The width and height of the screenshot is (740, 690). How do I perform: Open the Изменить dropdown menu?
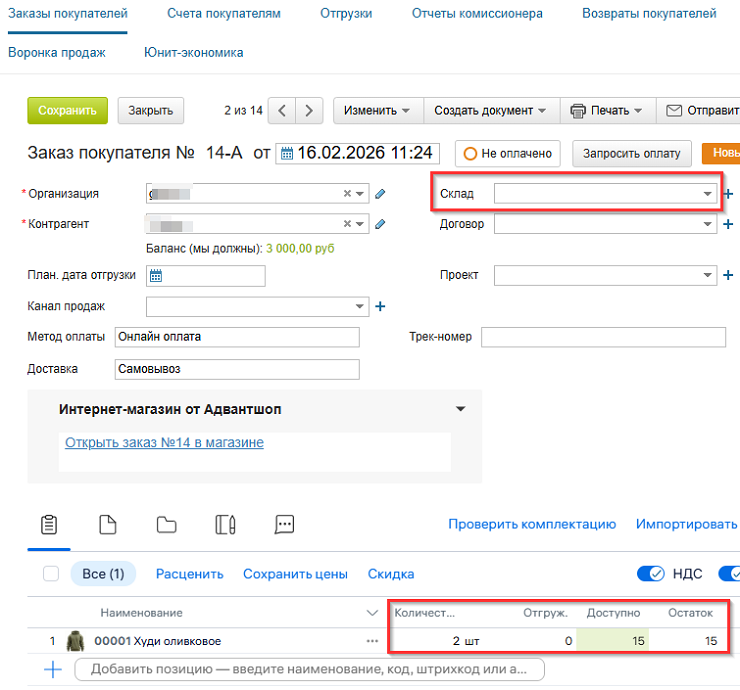pyautogui.click(x=377, y=110)
